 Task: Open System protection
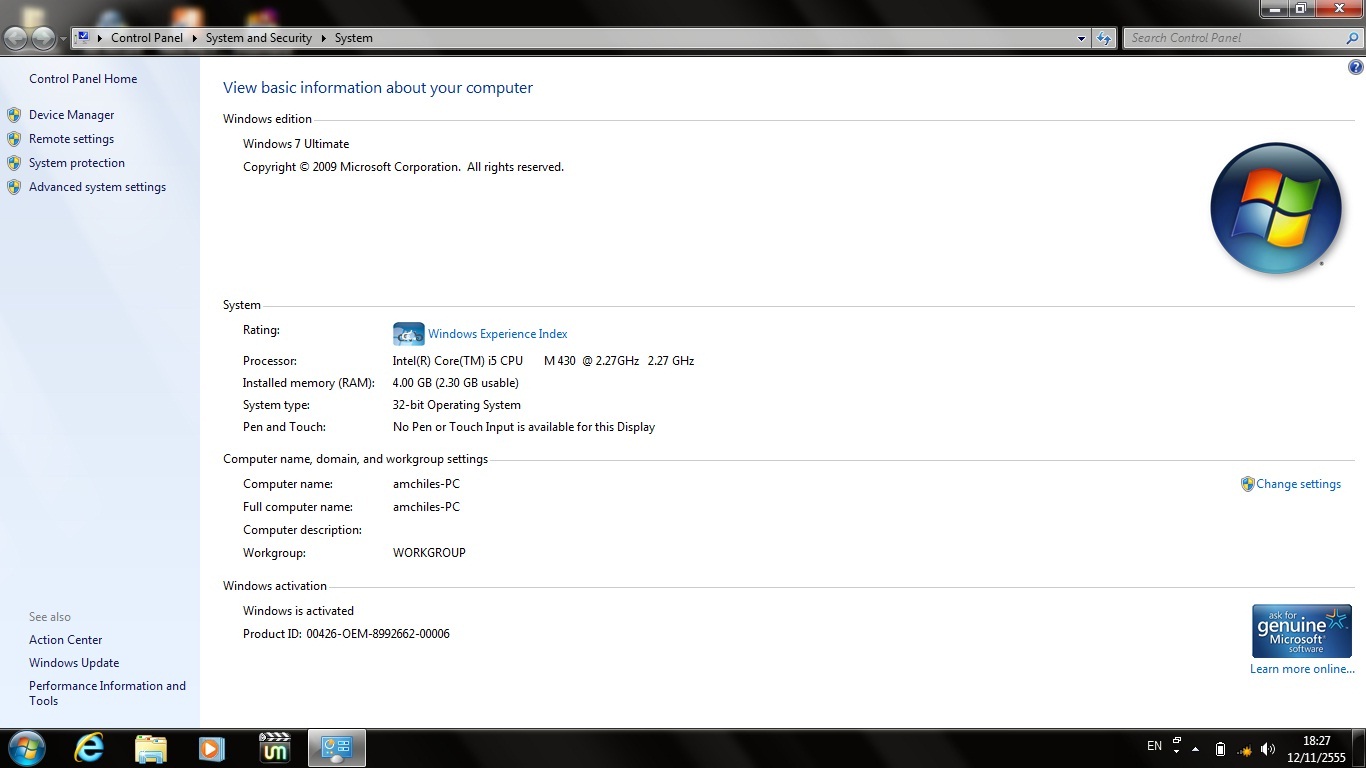pos(77,163)
